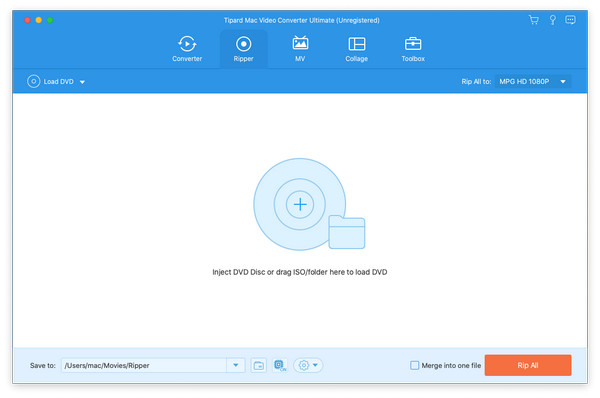Click the folder icon beside the disc
Viewport: 600px width, 398px height.
click(x=347, y=232)
